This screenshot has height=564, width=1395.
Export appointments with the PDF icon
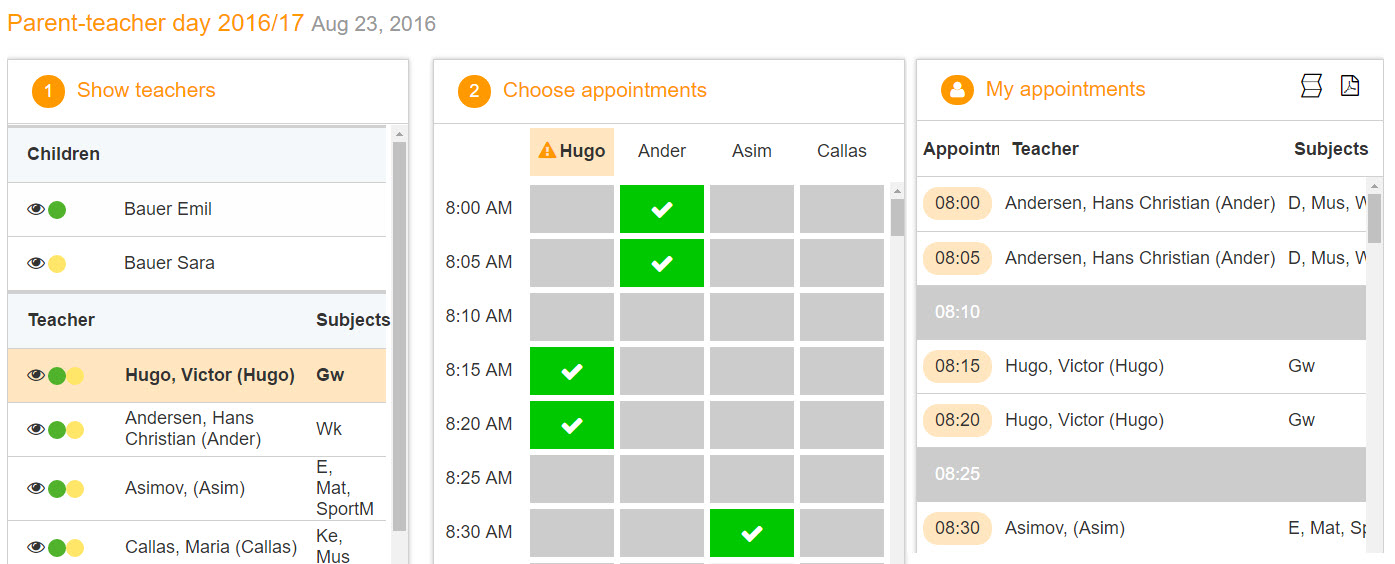(x=1350, y=86)
